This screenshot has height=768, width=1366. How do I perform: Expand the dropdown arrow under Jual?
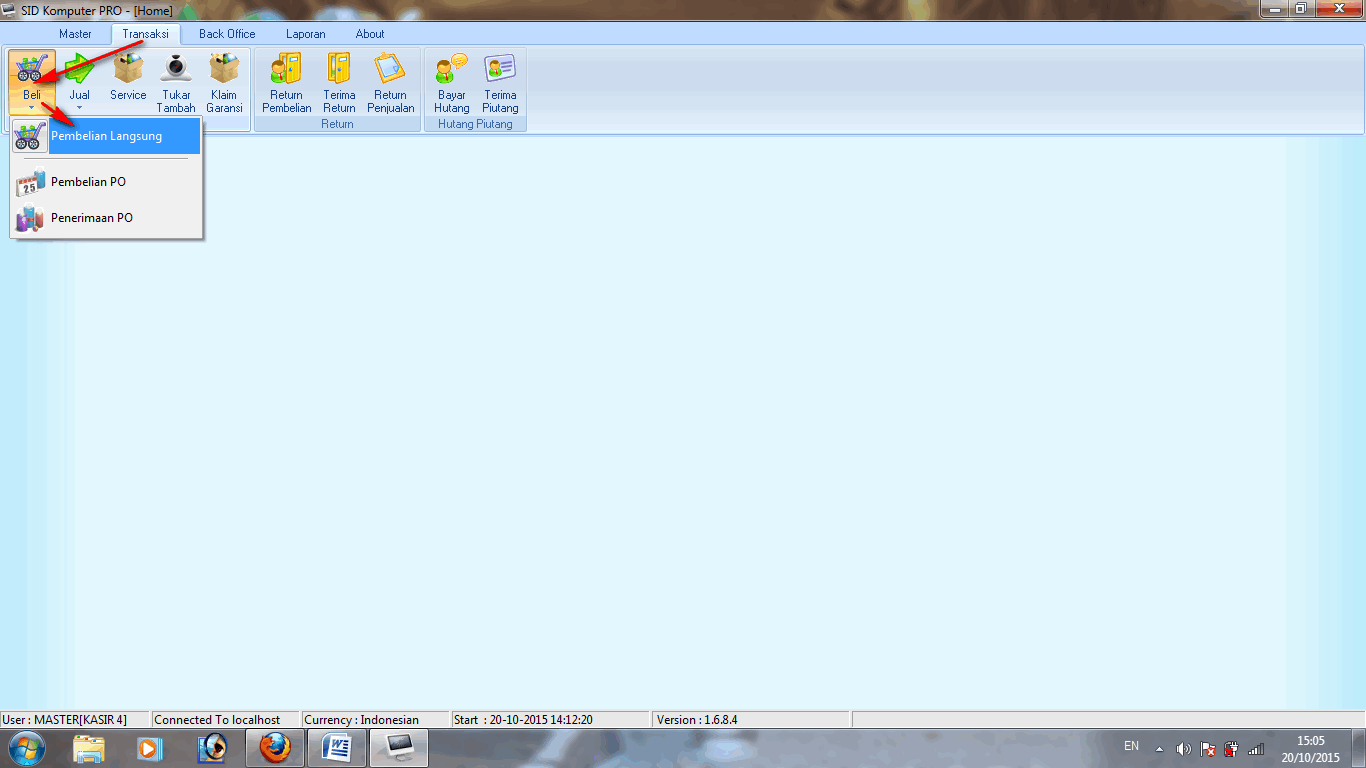(79, 108)
